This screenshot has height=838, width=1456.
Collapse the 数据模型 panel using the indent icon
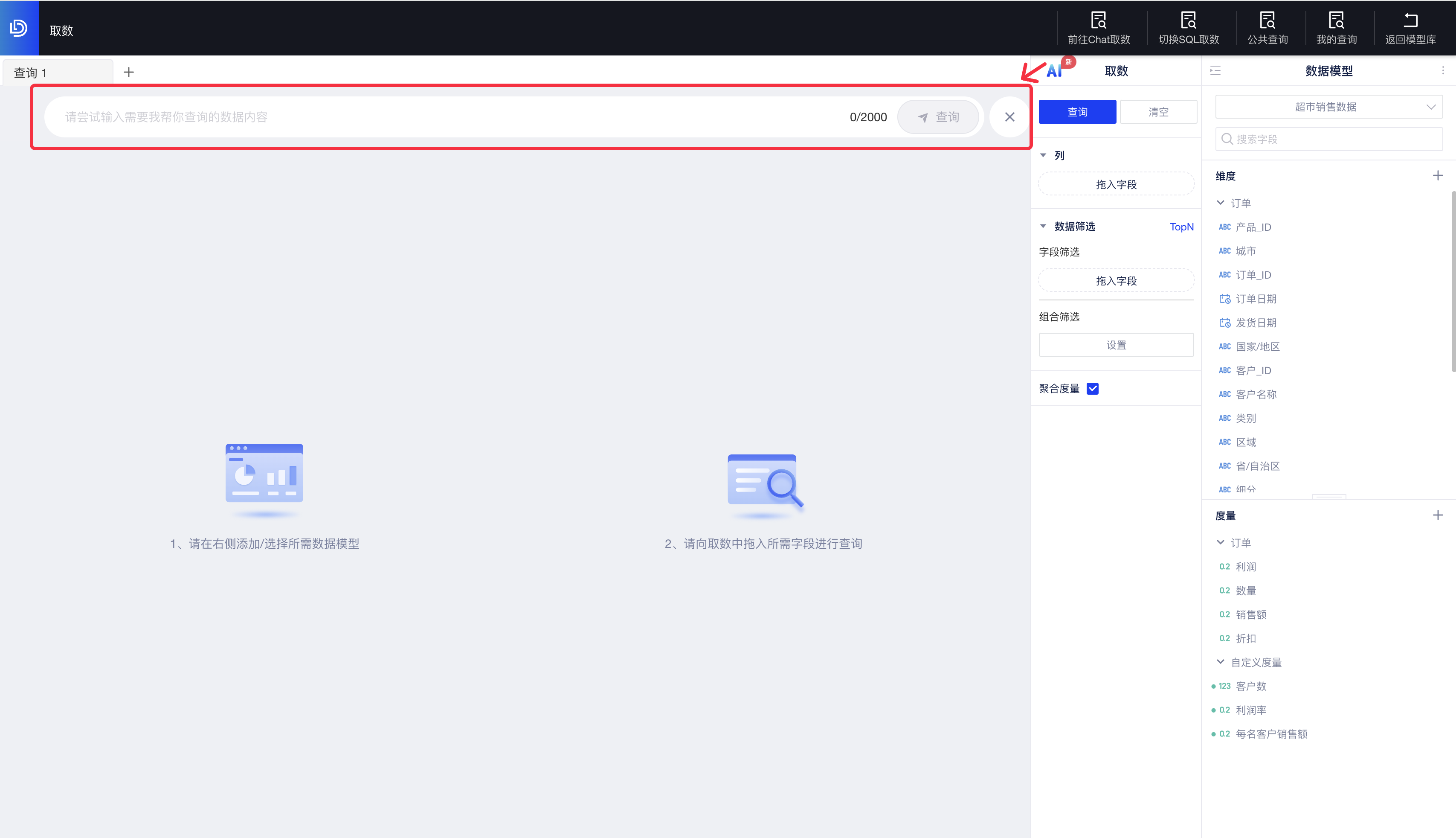(x=1215, y=71)
